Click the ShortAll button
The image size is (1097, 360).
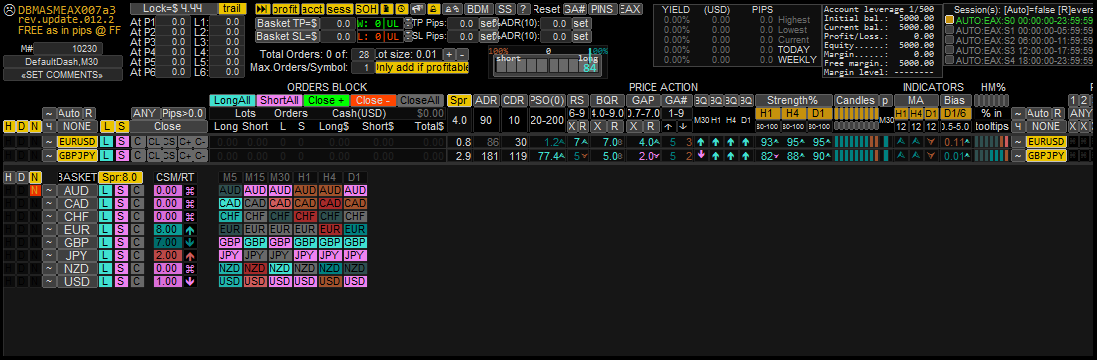point(279,101)
